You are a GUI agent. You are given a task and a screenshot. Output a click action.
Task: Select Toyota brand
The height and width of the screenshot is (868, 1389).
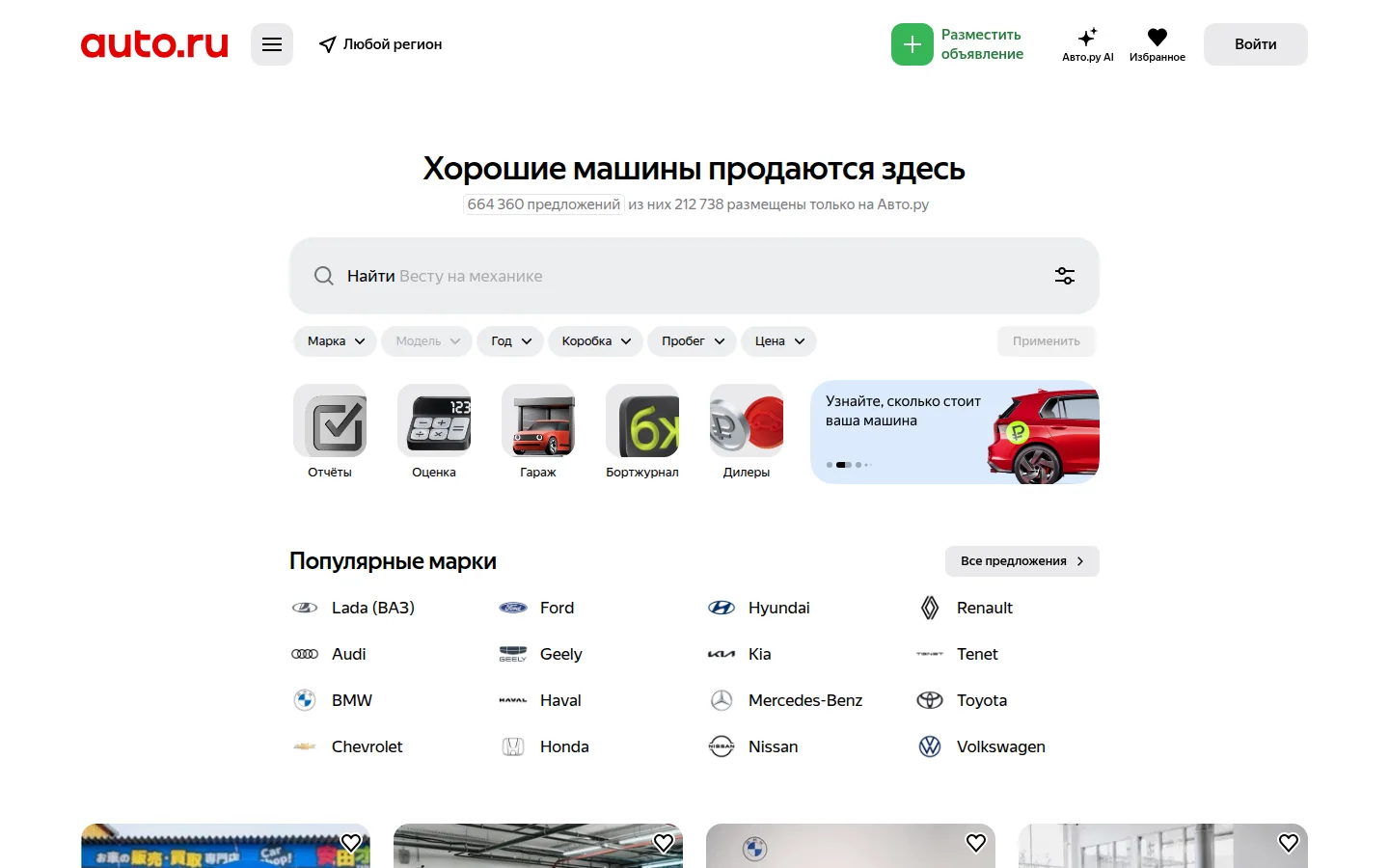[x=962, y=700]
